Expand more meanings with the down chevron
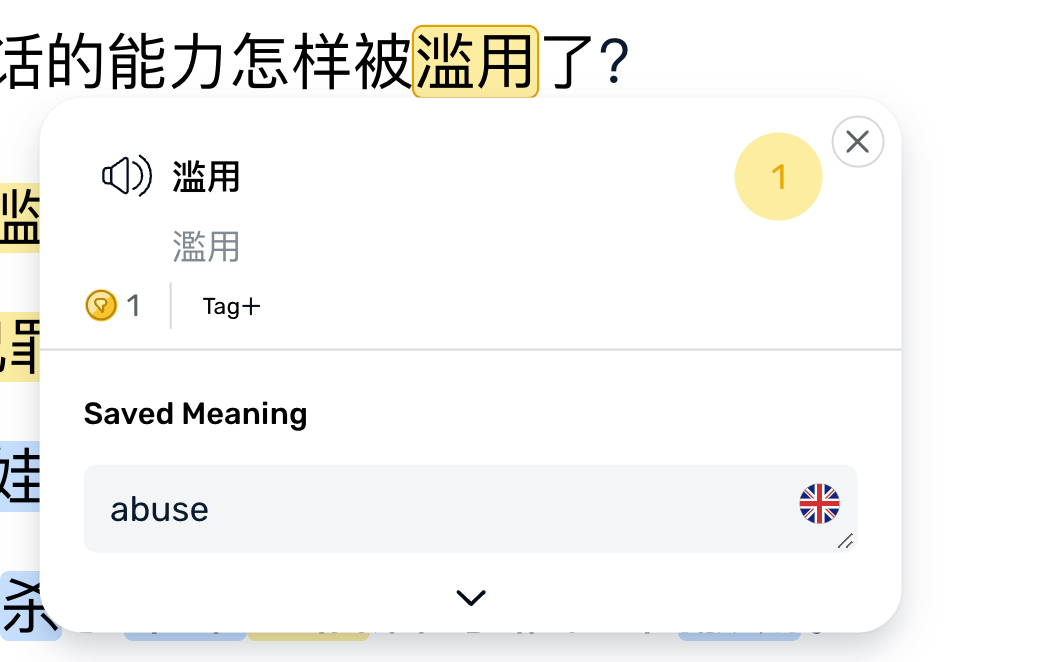Viewport: 1042px width, 662px height. pyautogui.click(x=470, y=598)
